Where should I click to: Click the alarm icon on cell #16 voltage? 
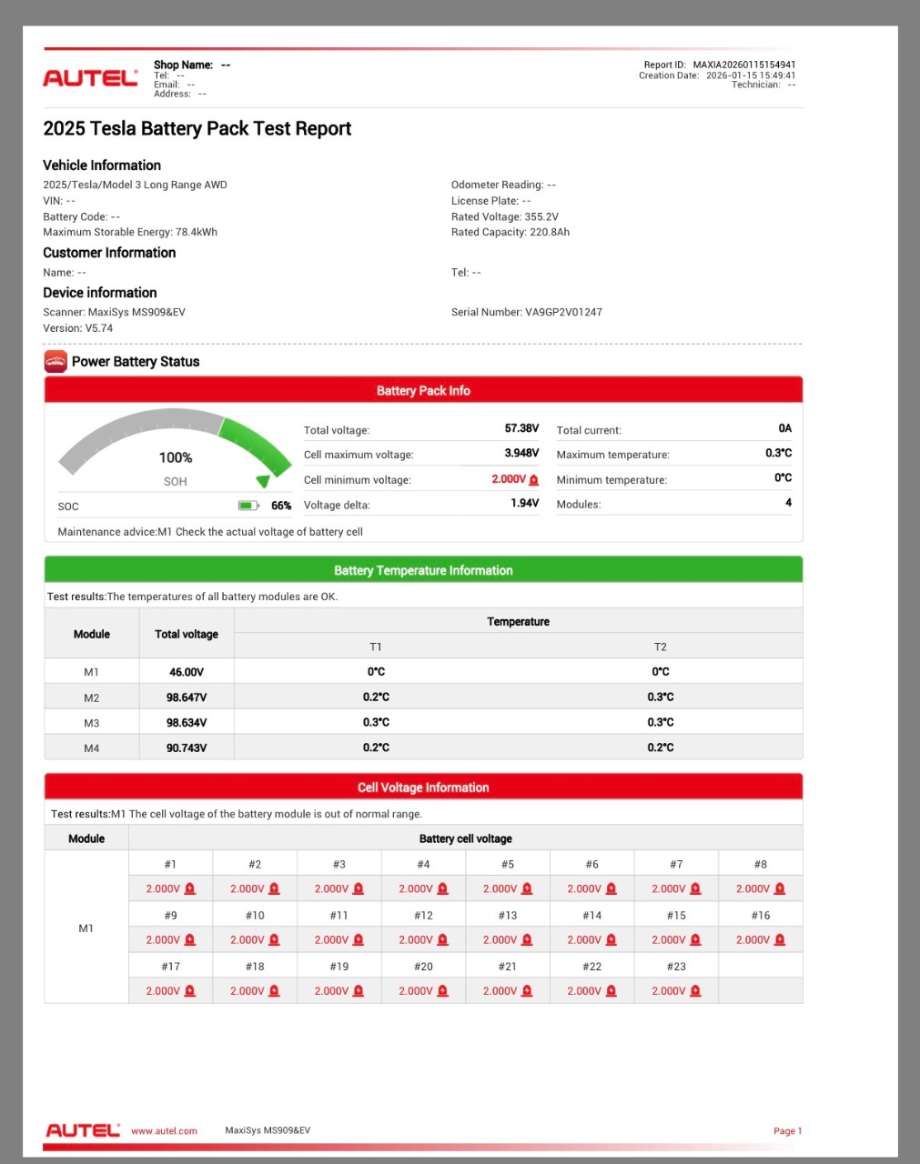(780, 940)
